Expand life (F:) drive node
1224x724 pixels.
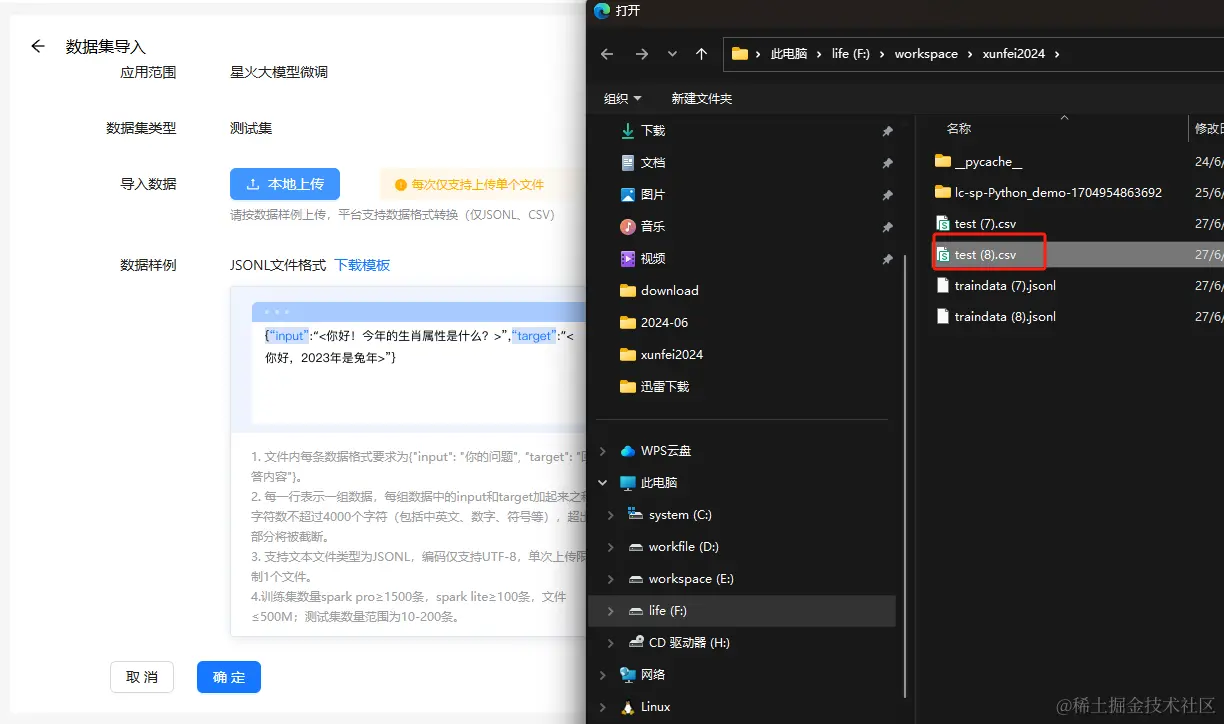[x=611, y=611]
